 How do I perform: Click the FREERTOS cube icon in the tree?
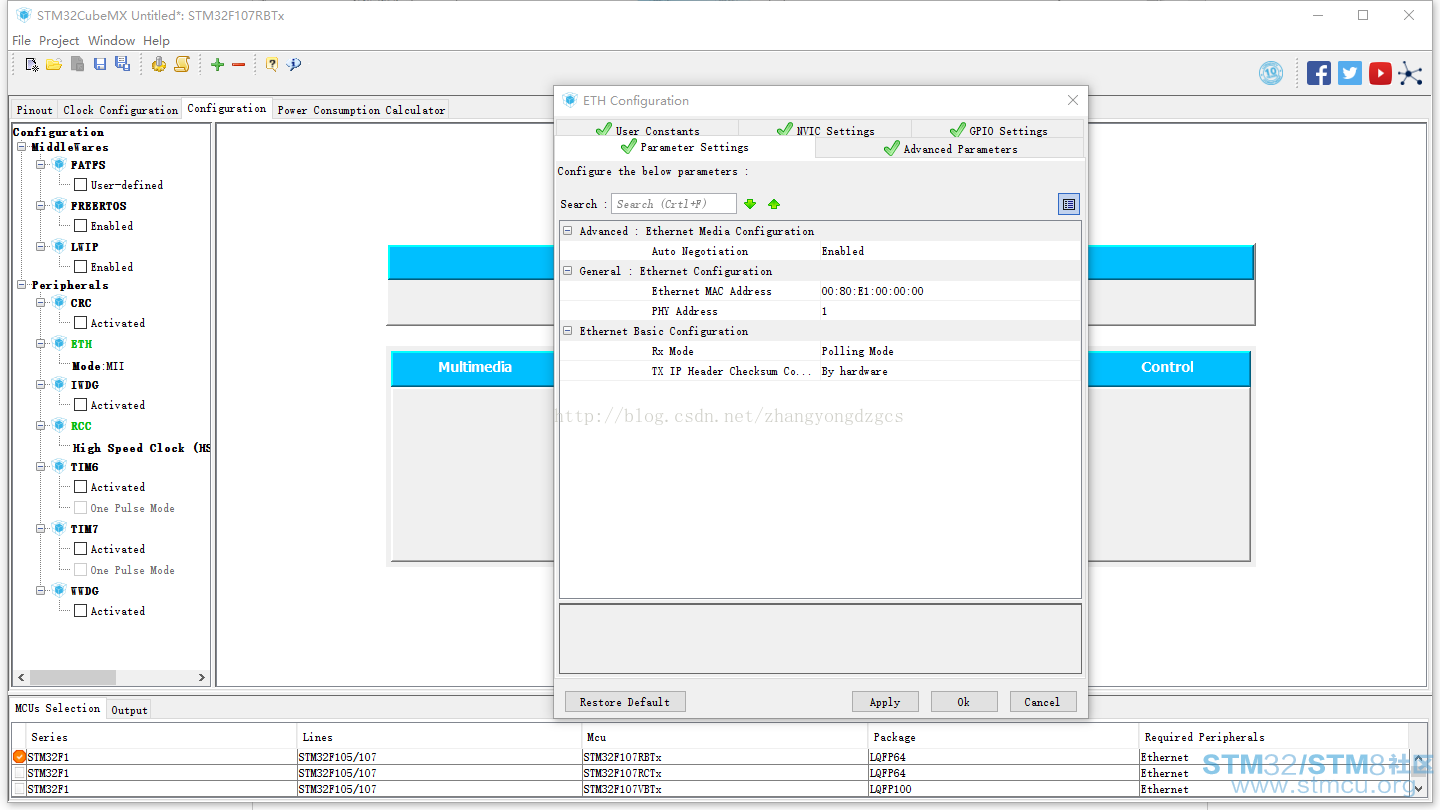(x=59, y=205)
